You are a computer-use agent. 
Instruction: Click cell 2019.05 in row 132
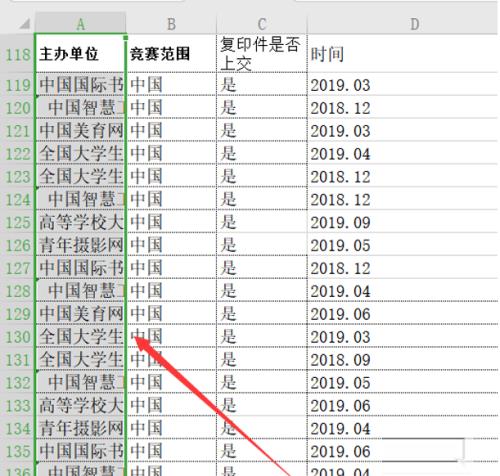pos(403,382)
